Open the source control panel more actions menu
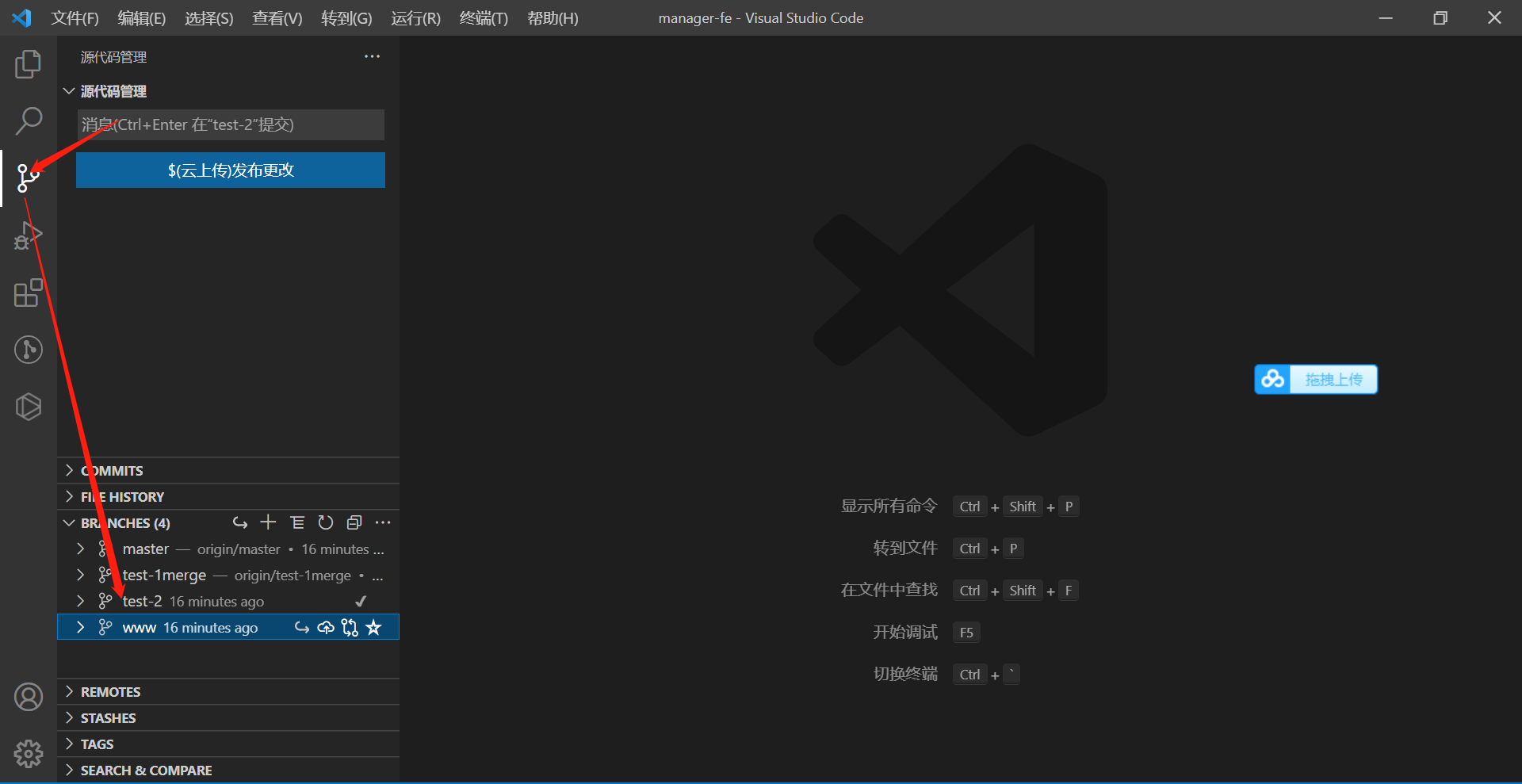This screenshot has height=784, width=1522. [x=372, y=56]
